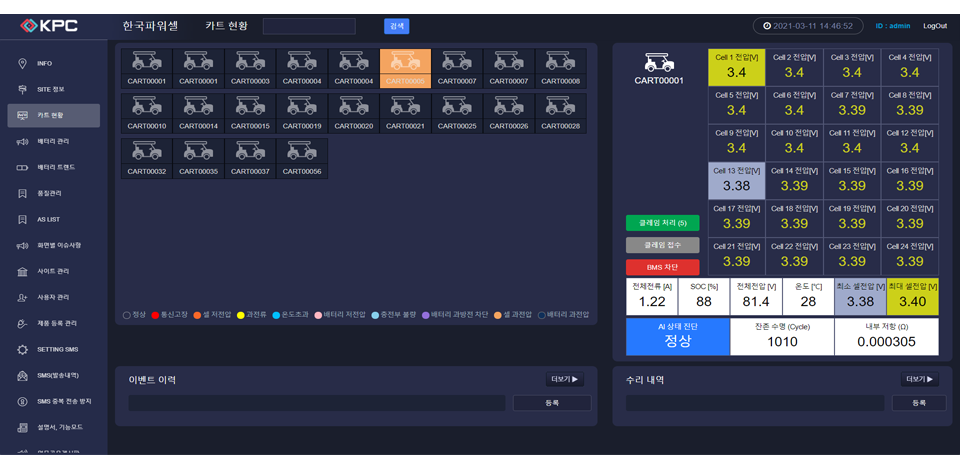Click the 정상 legend circle
Image resolution: width=960 pixels, height=469 pixels.
pos(127,315)
